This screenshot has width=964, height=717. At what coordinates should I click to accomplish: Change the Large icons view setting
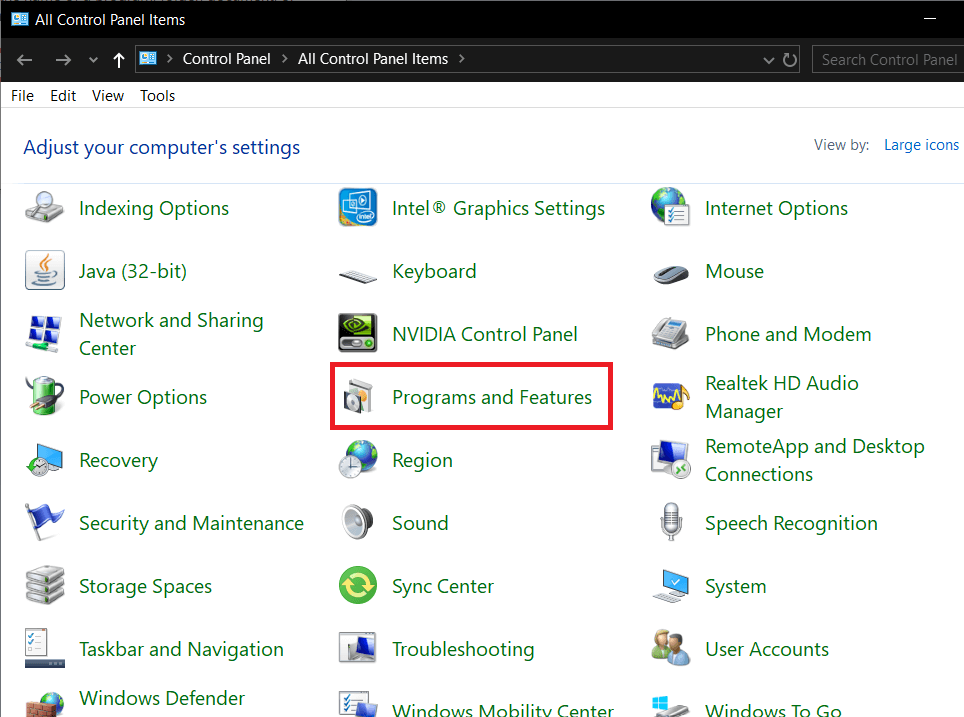pos(921,144)
